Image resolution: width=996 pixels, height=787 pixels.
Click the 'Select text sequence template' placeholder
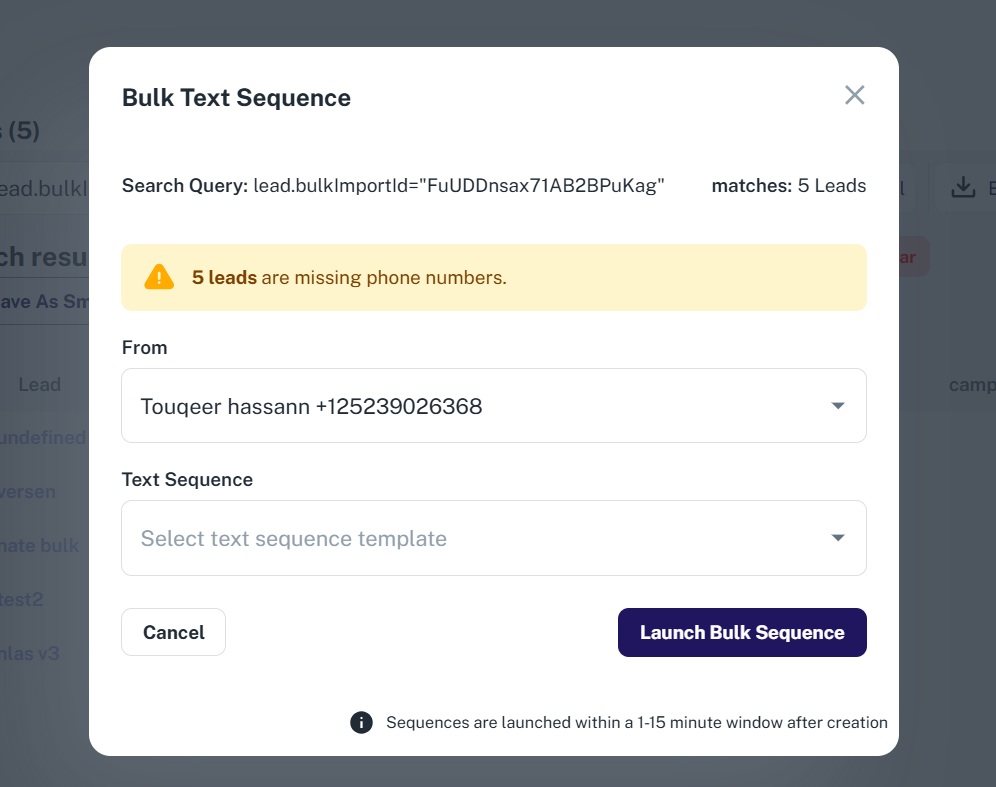coord(294,538)
